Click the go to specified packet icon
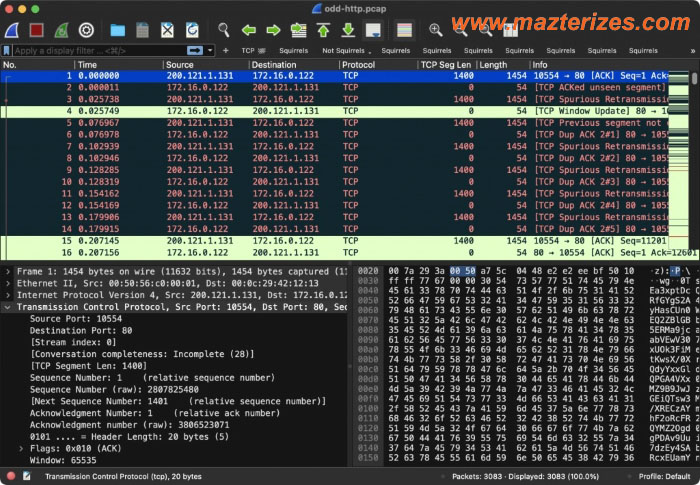 pyautogui.click(x=298, y=30)
